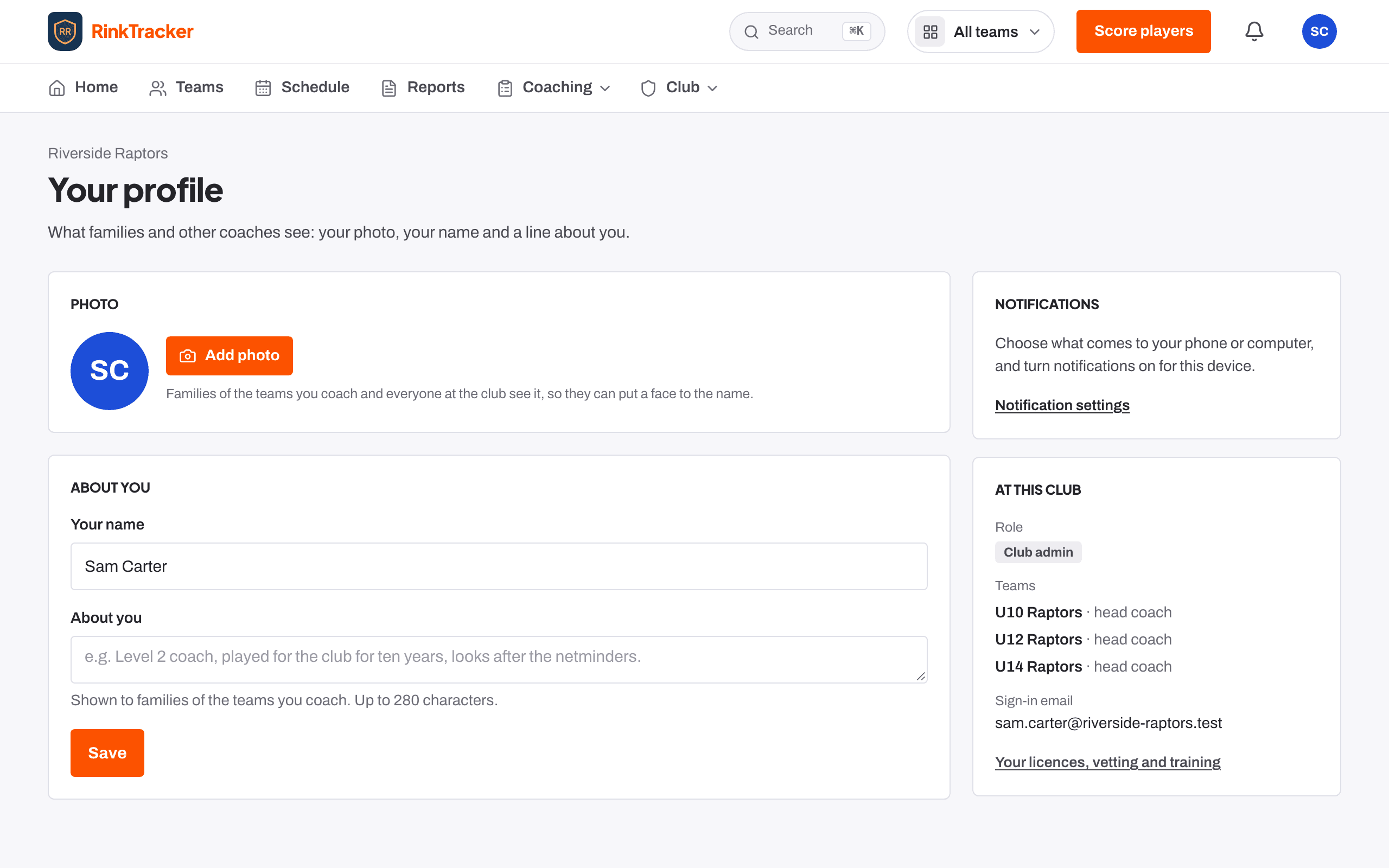Click the Club admin role badge
Screen dimensions: 1389x868
pyautogui.click(x=1038, y=552)
